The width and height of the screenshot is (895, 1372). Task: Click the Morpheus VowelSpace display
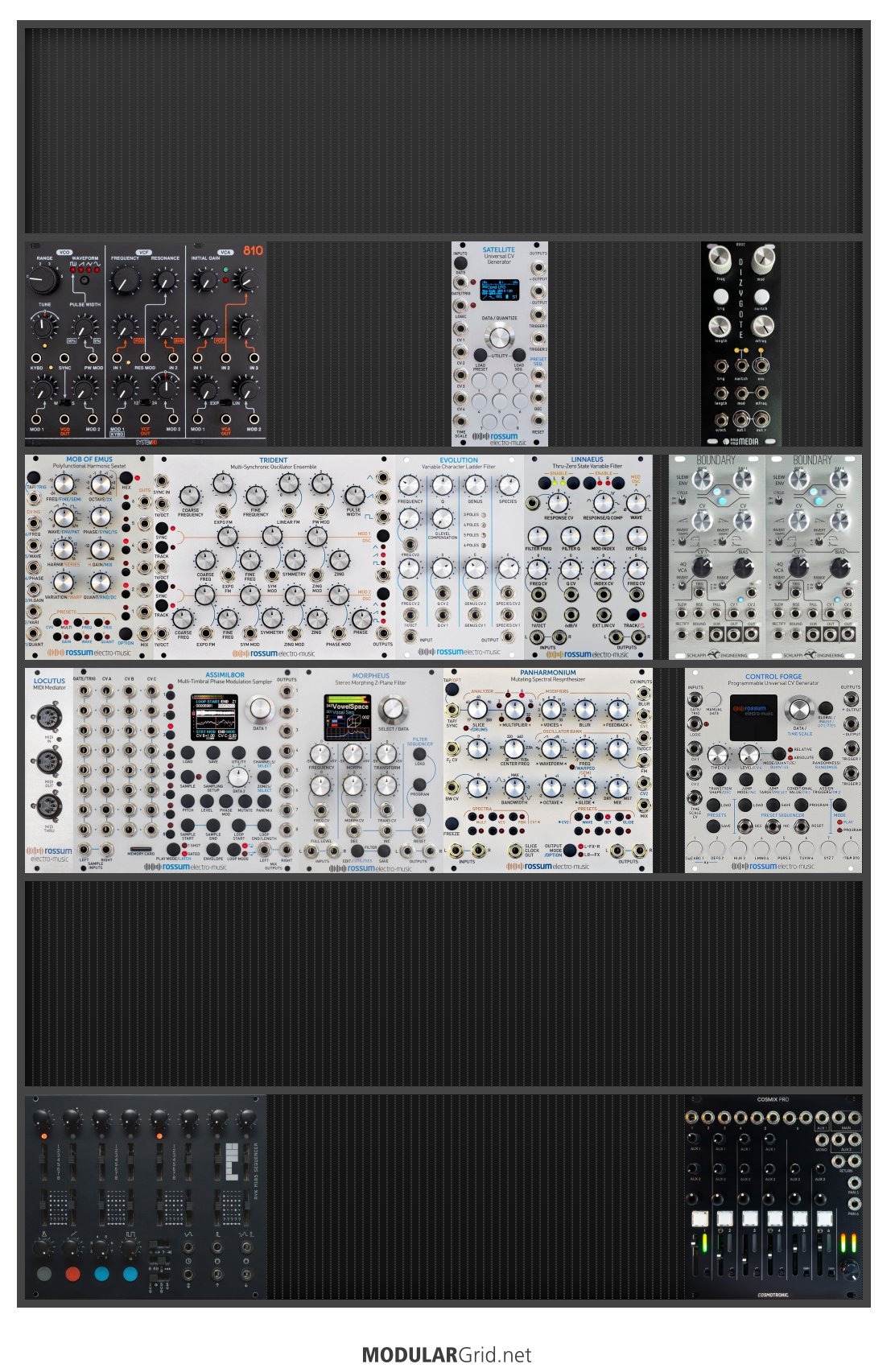347,718
